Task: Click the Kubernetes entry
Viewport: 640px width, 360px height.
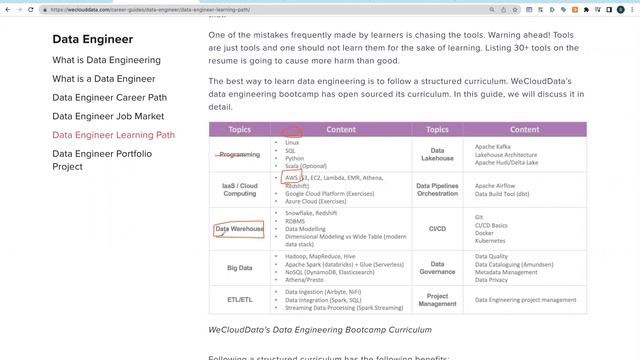Action: click(x=490, y=241)
